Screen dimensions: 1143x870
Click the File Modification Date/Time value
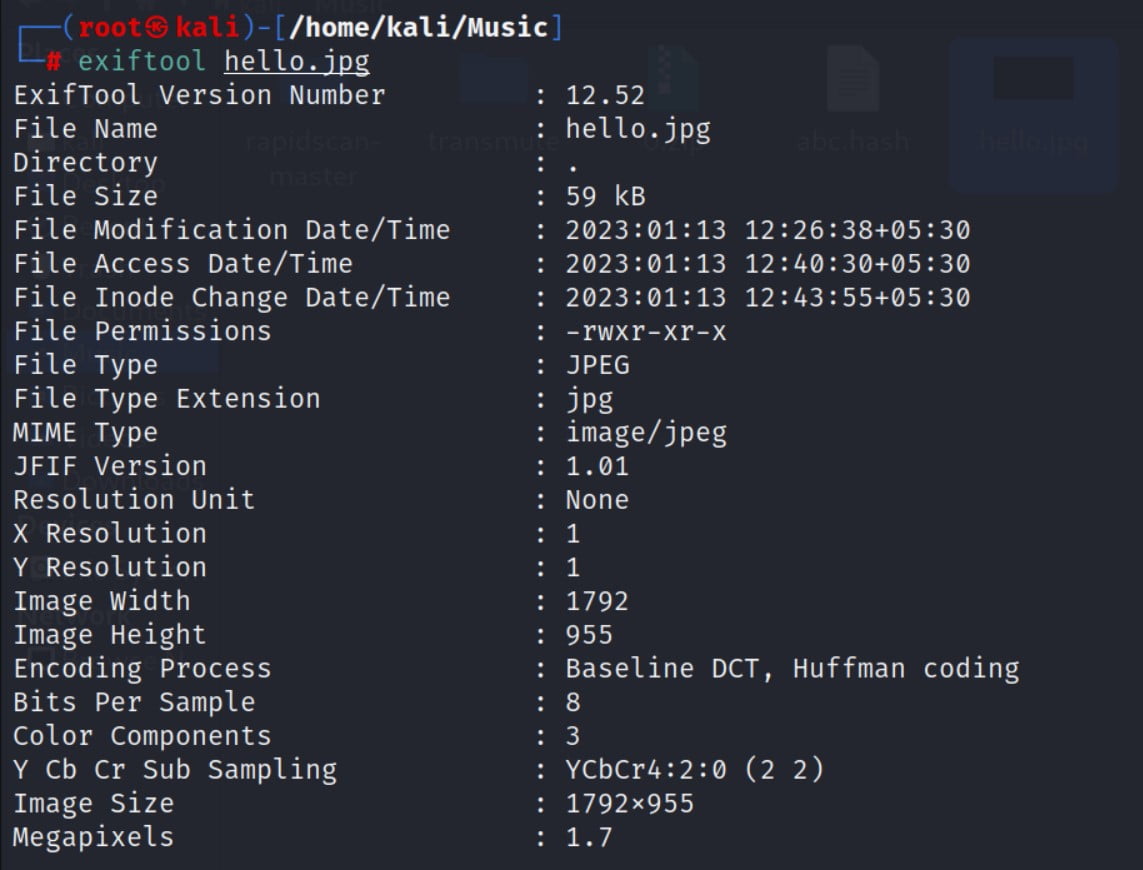[x=767, y=231]
